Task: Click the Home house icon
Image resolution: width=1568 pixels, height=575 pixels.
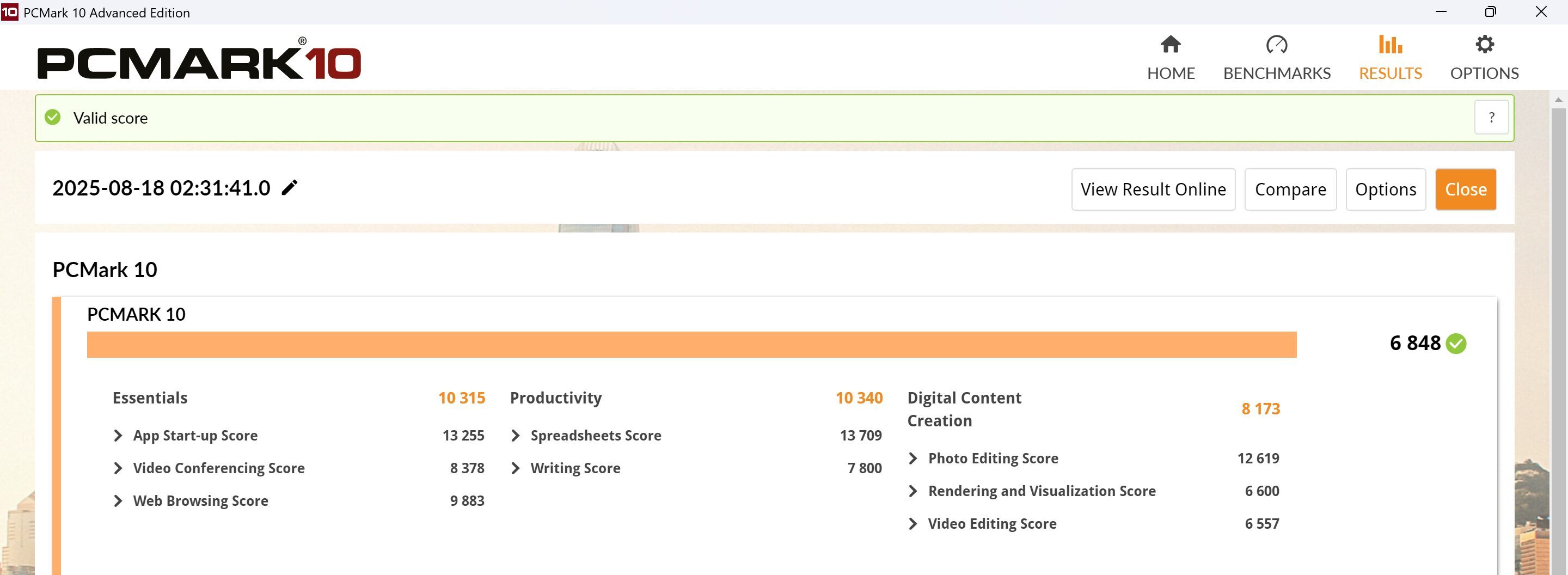Action: pos(1170,45)
